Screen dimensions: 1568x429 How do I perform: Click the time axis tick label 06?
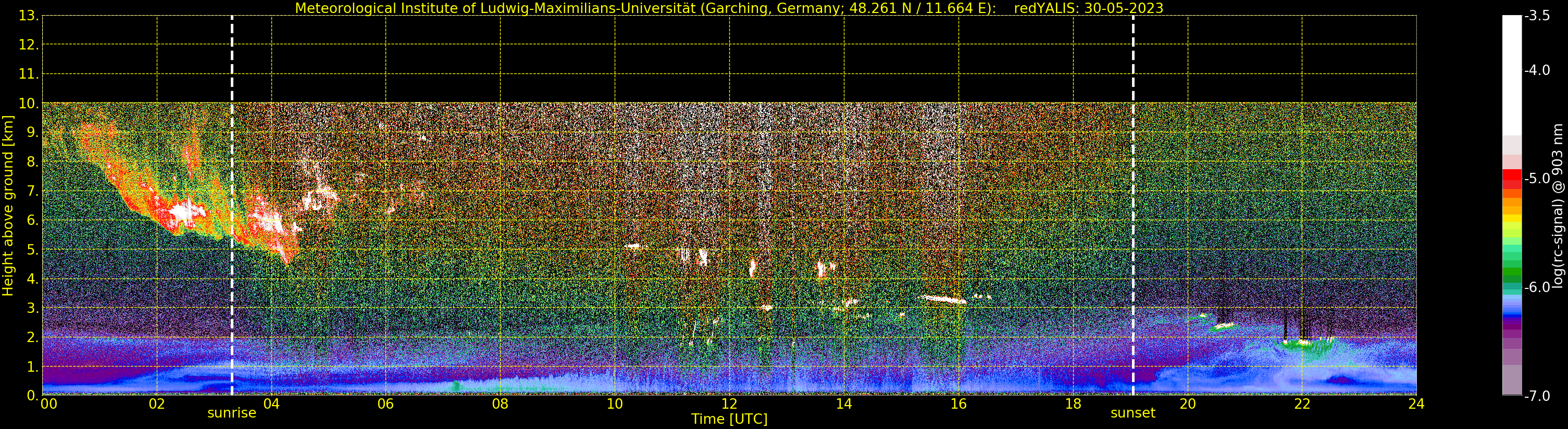[x=386, y=404]
